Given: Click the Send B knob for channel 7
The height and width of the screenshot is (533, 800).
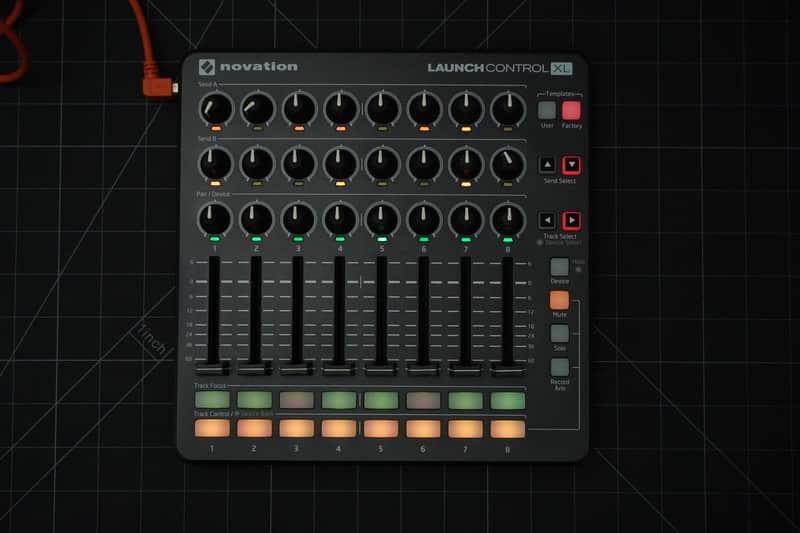Looking at the screenshot, I should pyautogui.click(x=466, y=164).
